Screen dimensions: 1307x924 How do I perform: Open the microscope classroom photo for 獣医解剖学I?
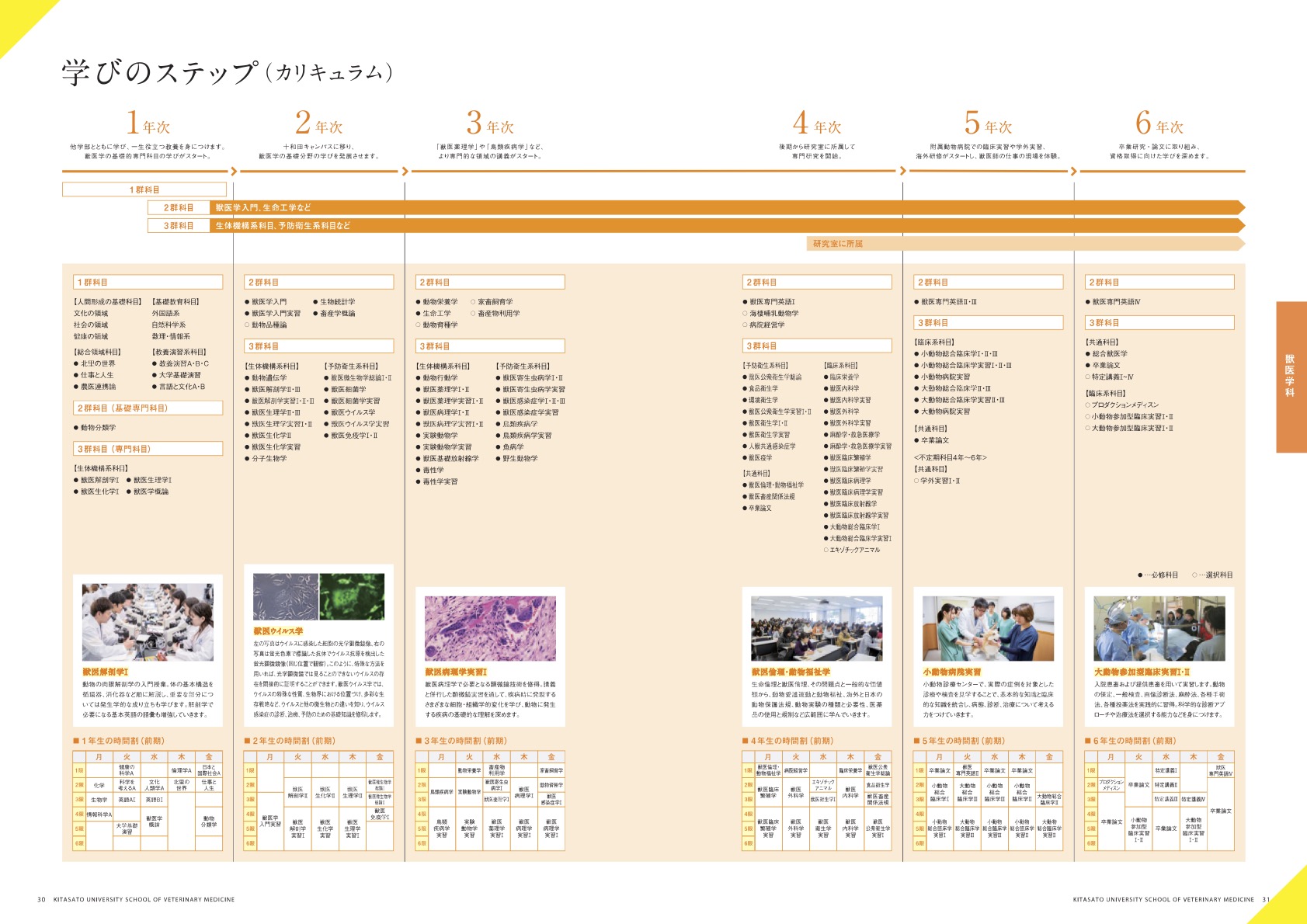tap(148, 623)
